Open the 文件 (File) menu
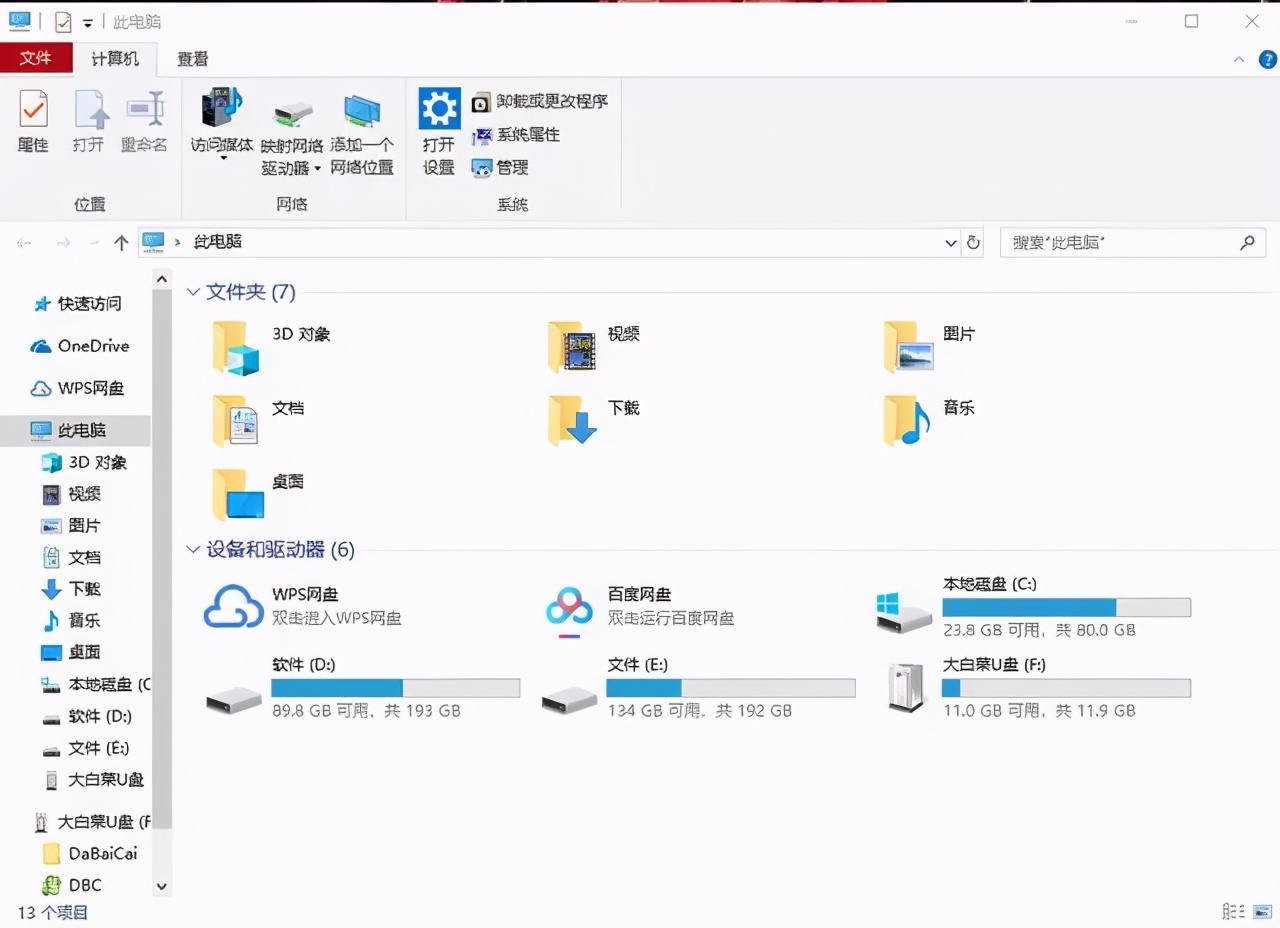This screenshot has width=1280, height=928. click(37, 59)
